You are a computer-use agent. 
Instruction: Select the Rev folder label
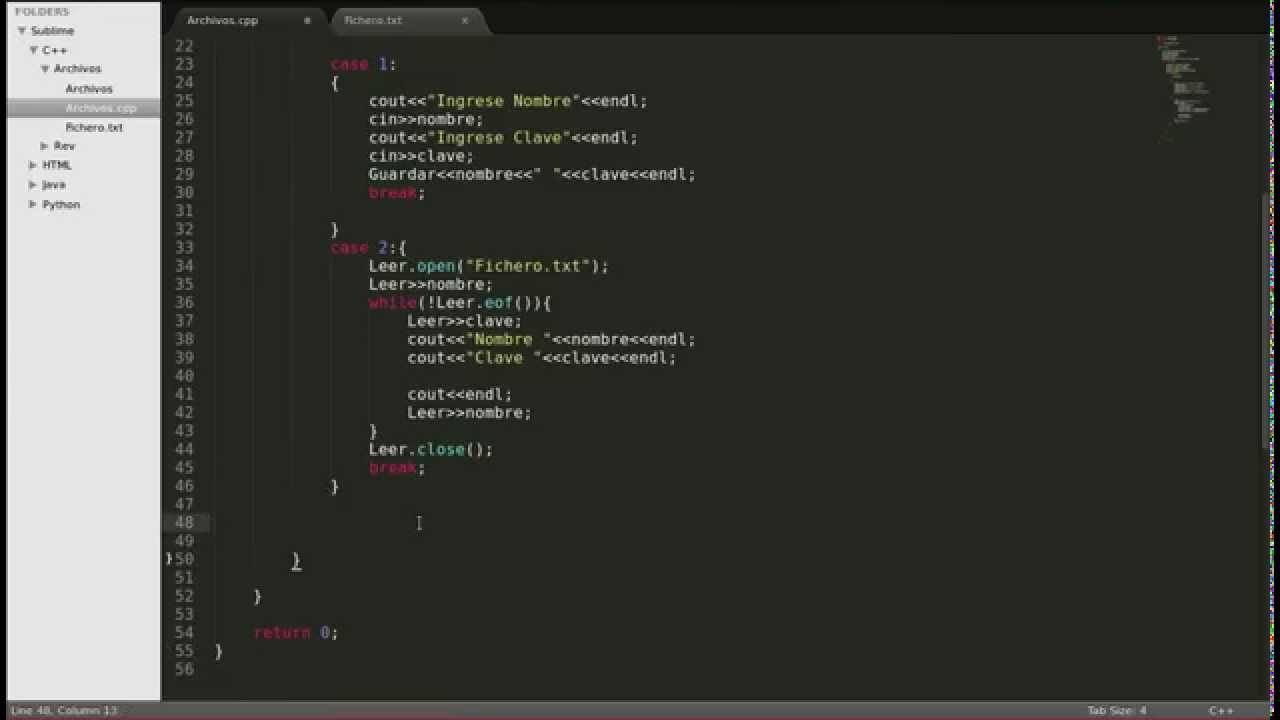[x=64, y=146]
